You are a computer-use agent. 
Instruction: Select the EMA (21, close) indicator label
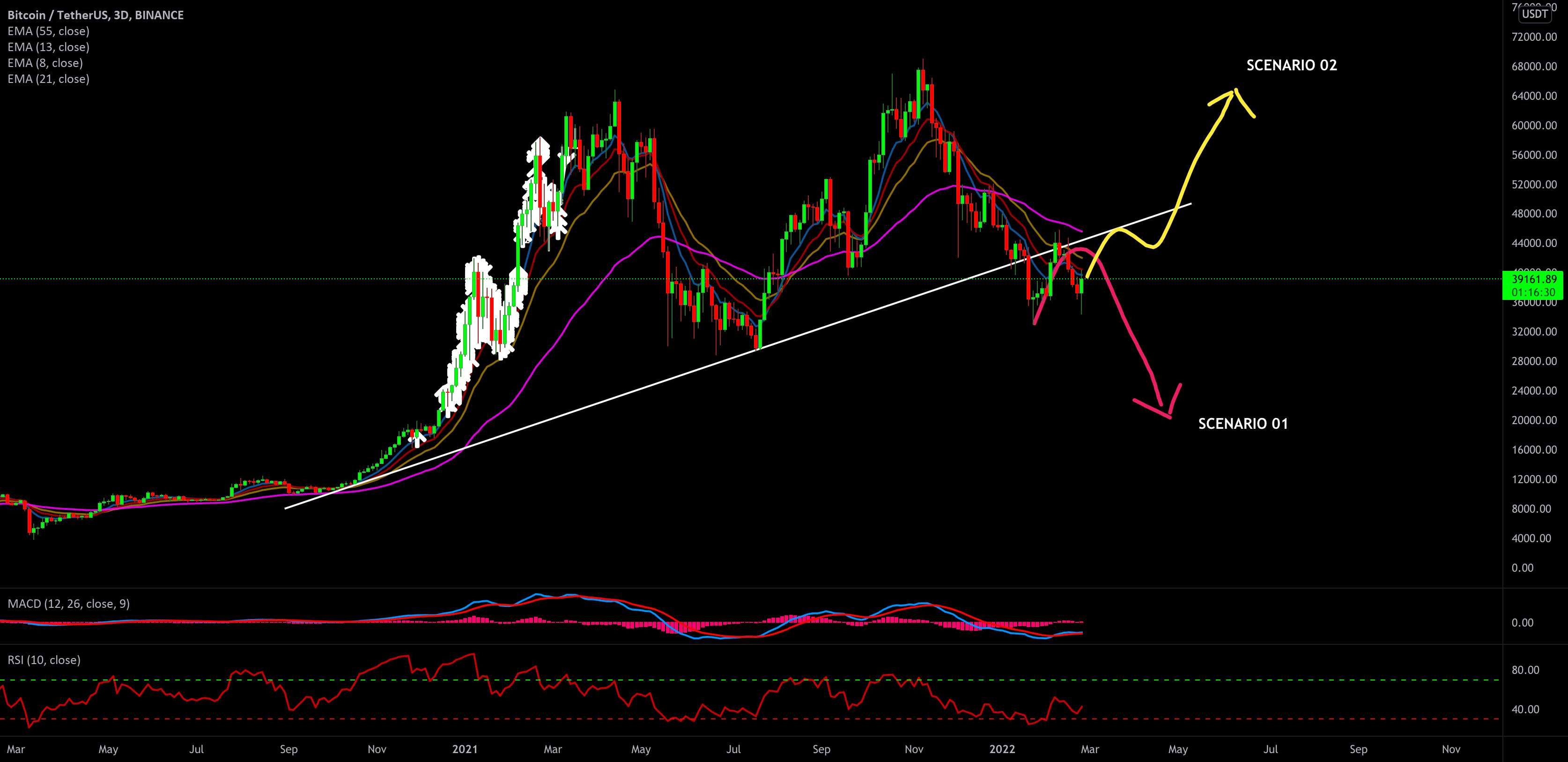[x=49, y=79]
